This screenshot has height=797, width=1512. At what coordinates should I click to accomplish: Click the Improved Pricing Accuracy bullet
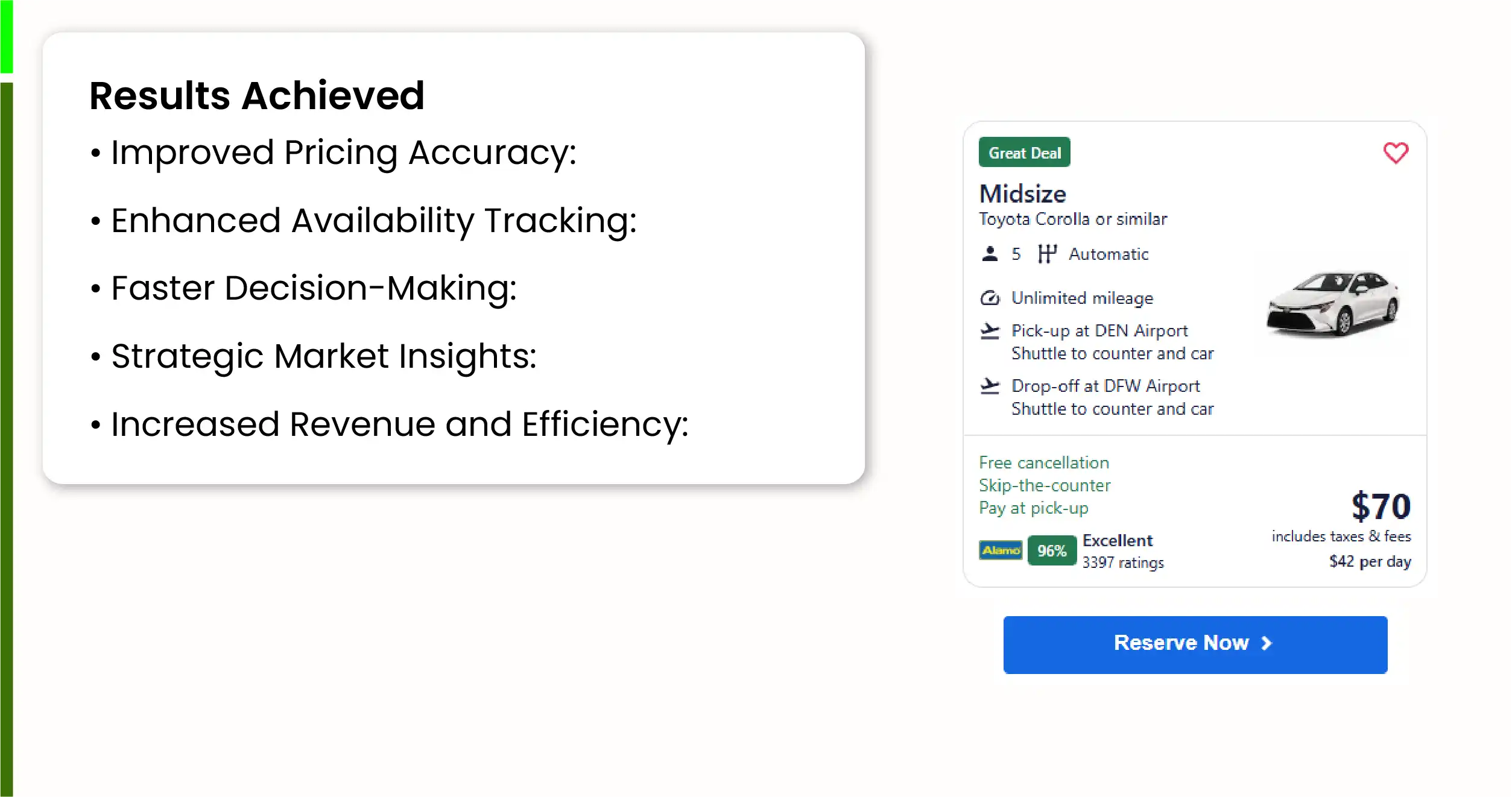pos(344,153)
